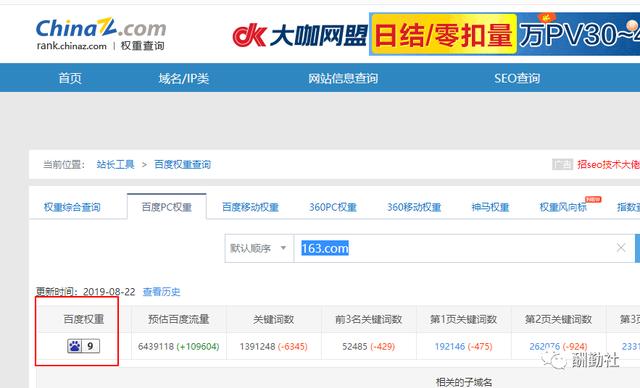640x388 pixels.
Task: Click the traffic value 6439118
Action: pos(156,346)
